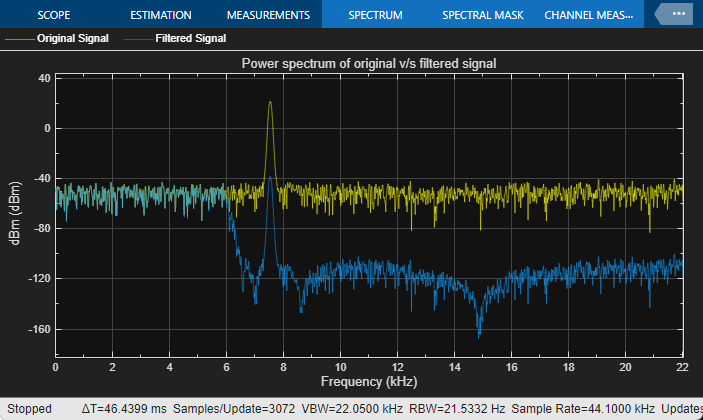Switch to the SCOPE tab
Screen dimensions: 703x420
pyautogui.click(x=54, y=15)
